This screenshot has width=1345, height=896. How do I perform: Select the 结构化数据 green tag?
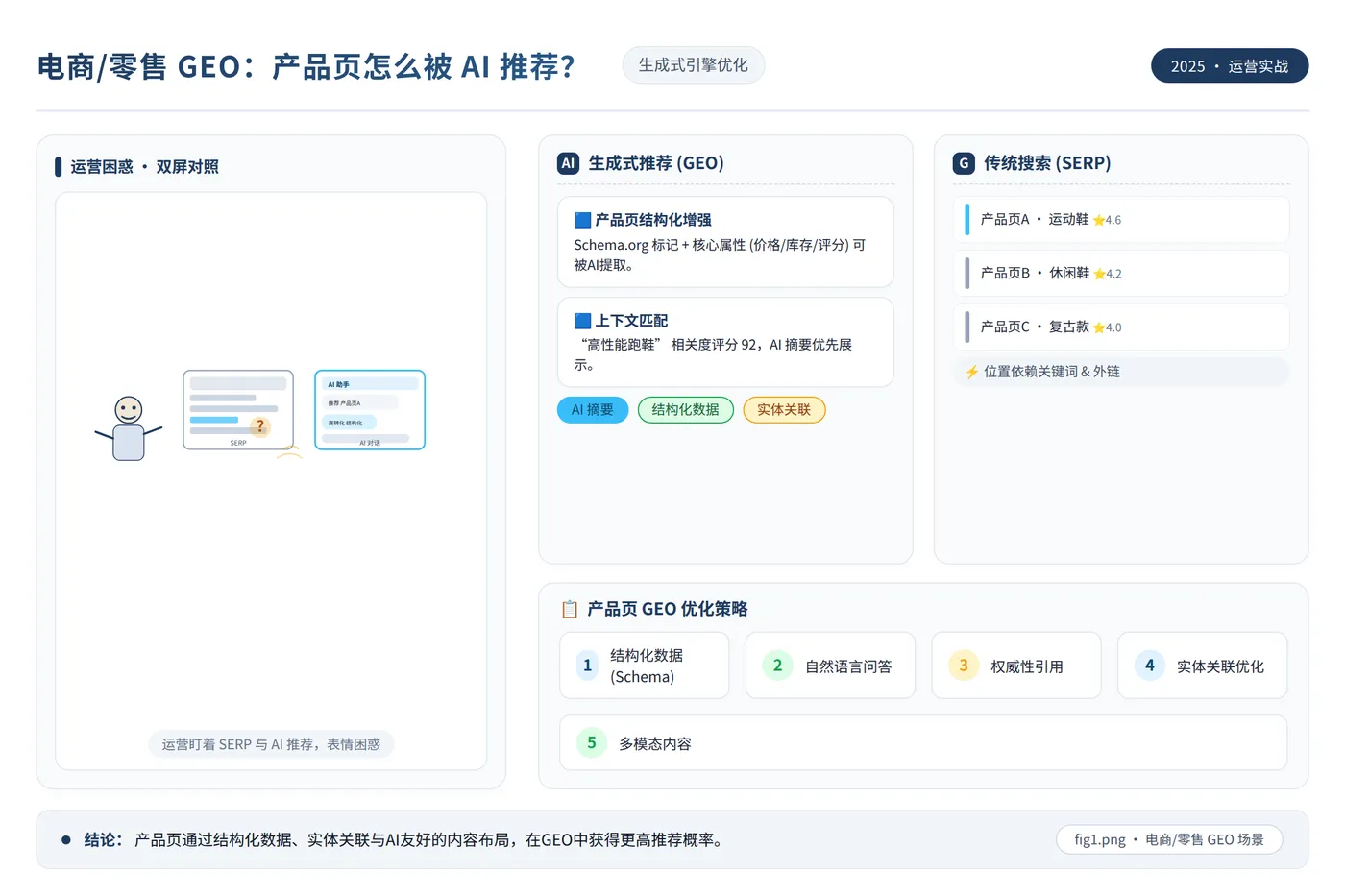(x=686, y=410)
